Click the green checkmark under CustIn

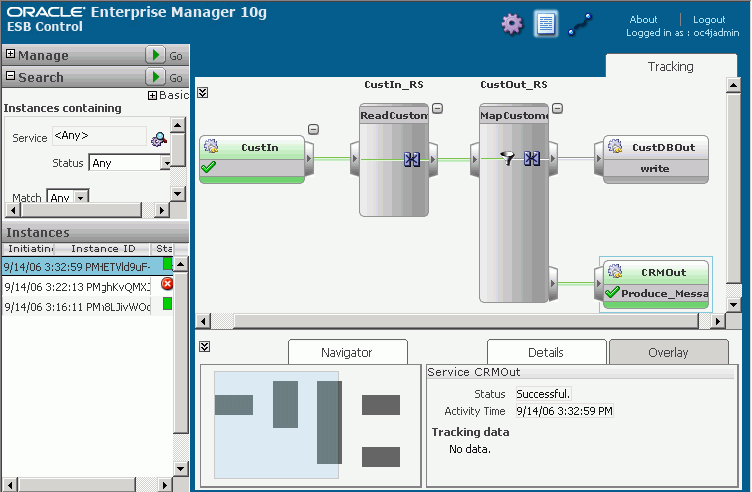pos(209,167)
